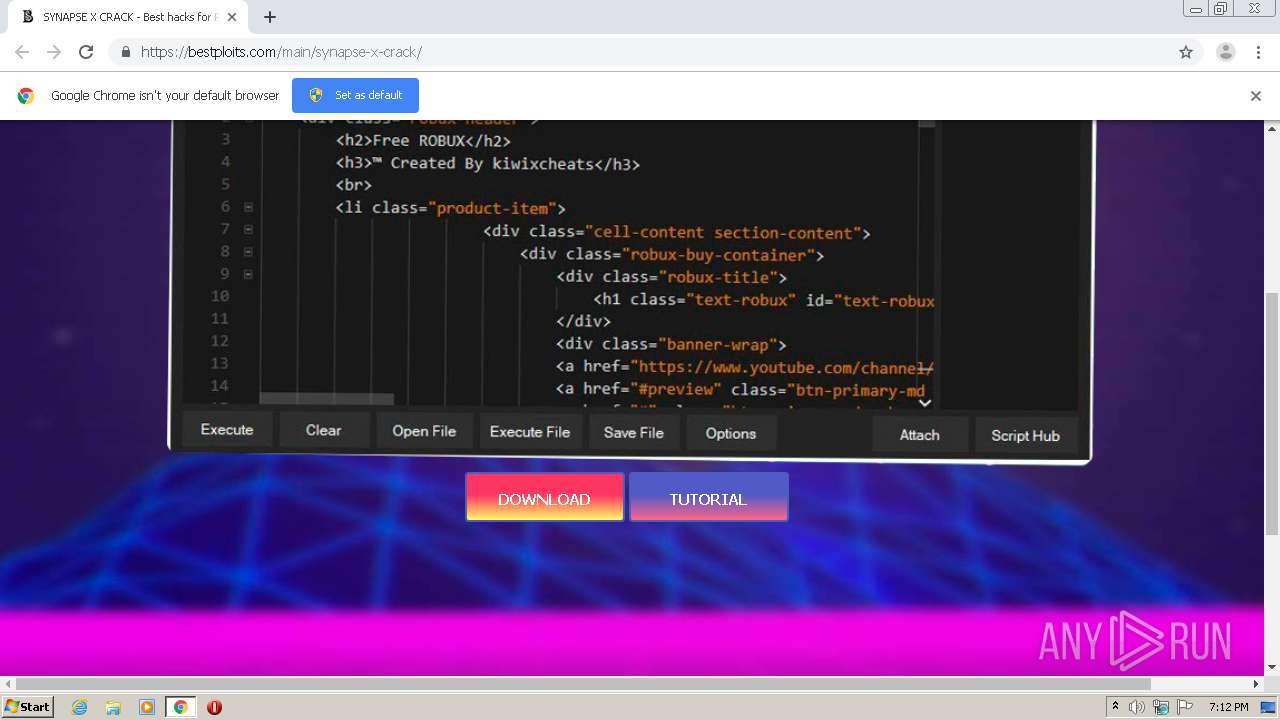Click the browser Back arrow
The height and width of the screenshot is (720, 1280).
(22, 52)
